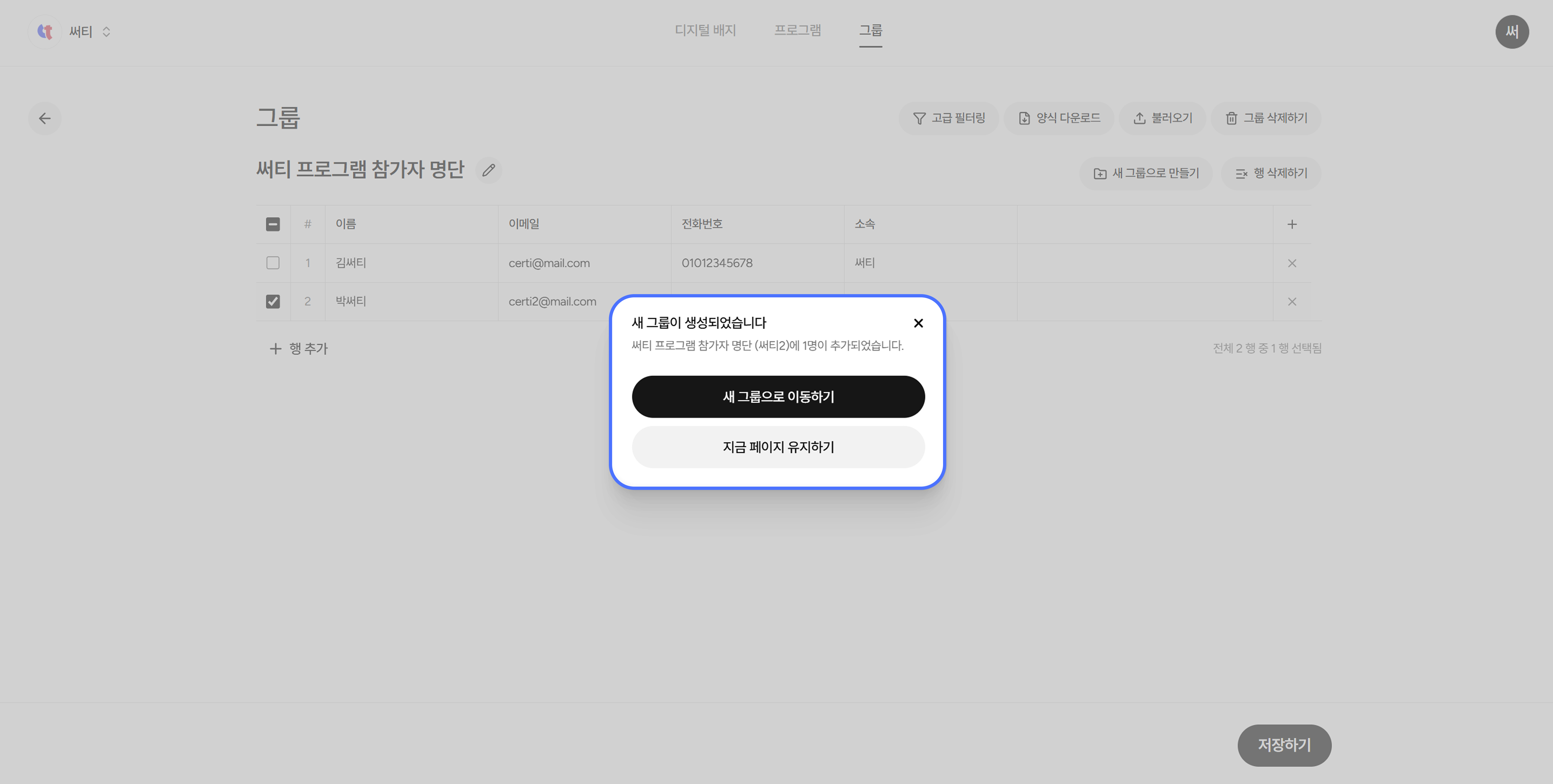Image resolution: width=1553 pixels, height=784 pixels.
Task: Uncheck the 박써티 row checkbox
Action: pyautogui.click(x=273, y=301)
